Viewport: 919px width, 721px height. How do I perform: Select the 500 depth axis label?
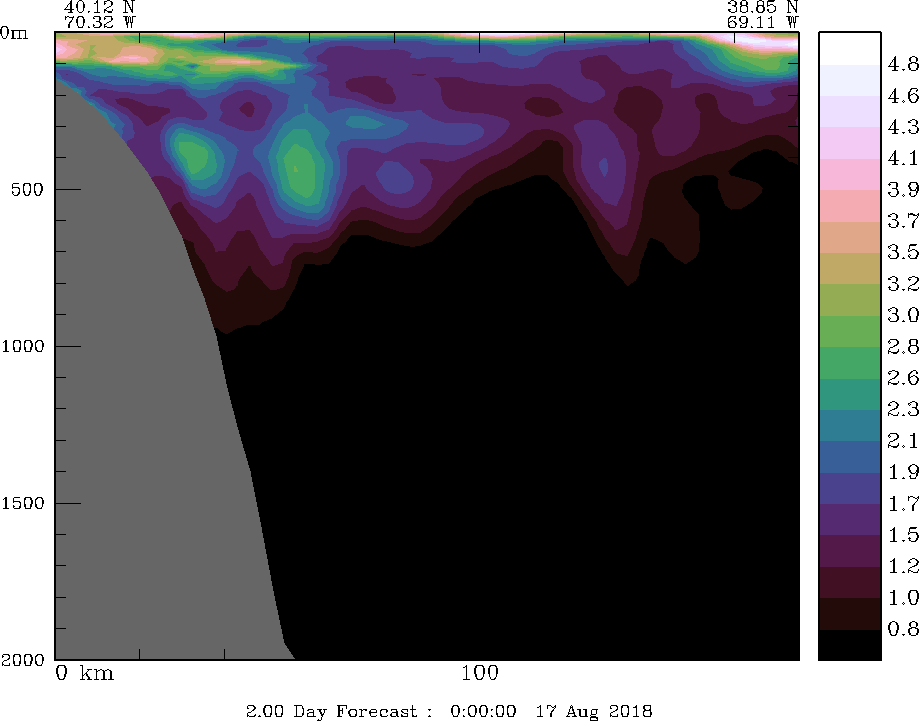28,189
